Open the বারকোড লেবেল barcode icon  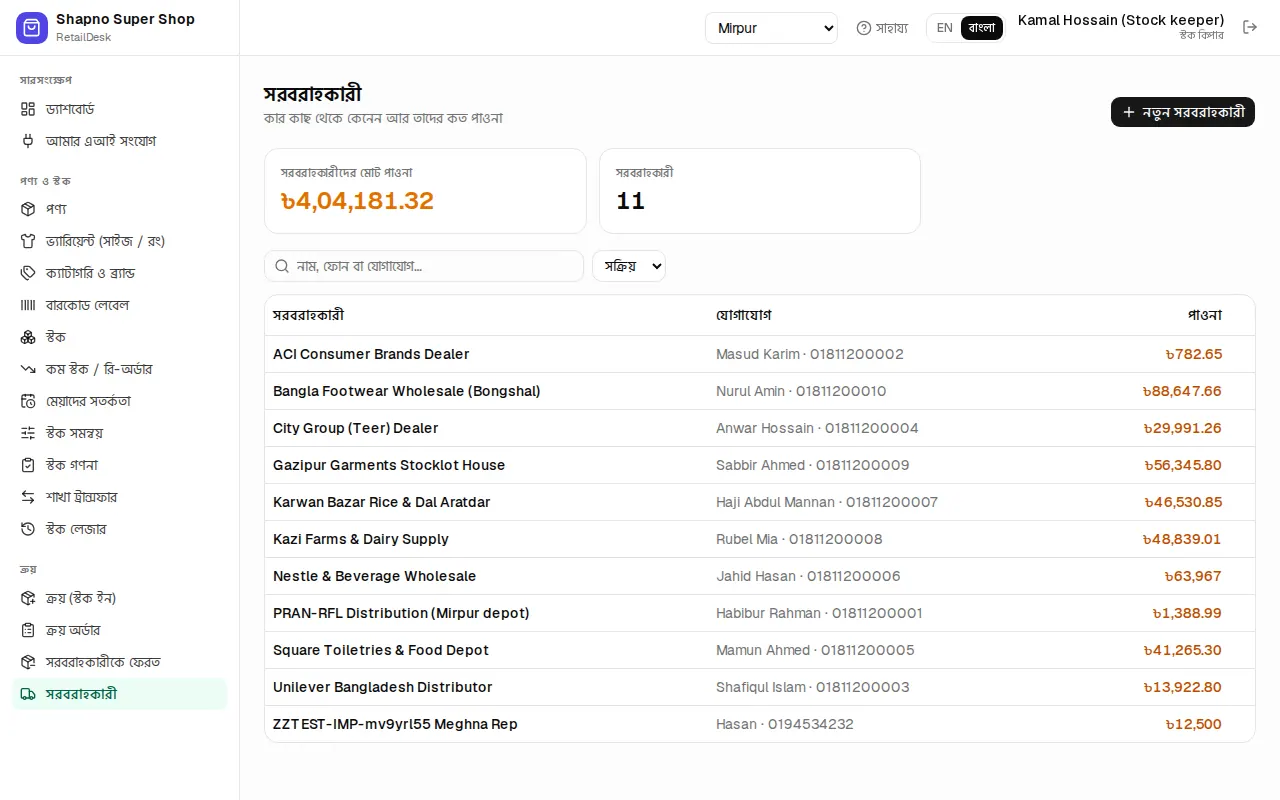[28, 305]
